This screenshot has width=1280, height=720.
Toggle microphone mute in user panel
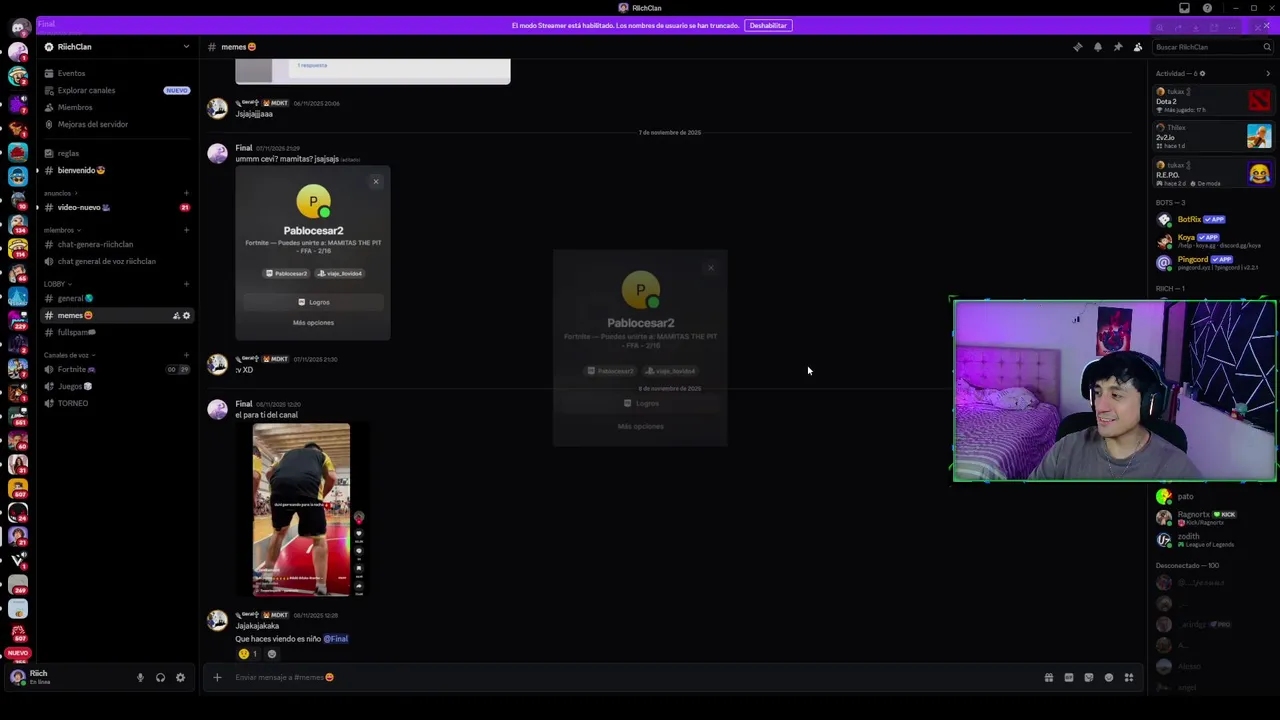coord(140,678)
